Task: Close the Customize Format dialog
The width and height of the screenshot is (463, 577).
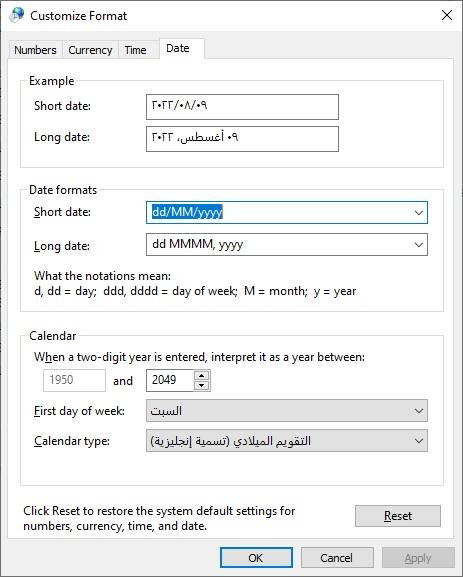Action: click(447, 15)
